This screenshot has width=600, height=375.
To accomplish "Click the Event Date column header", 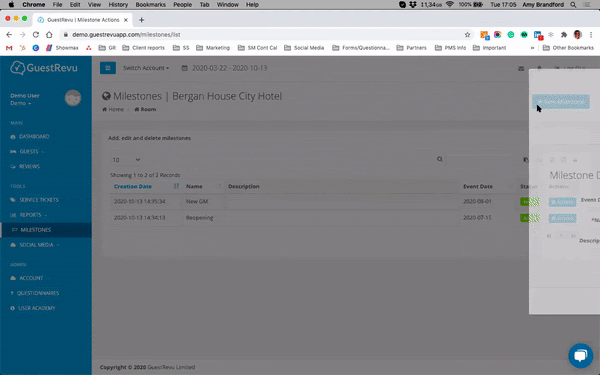I will click(x=478, y=186).
